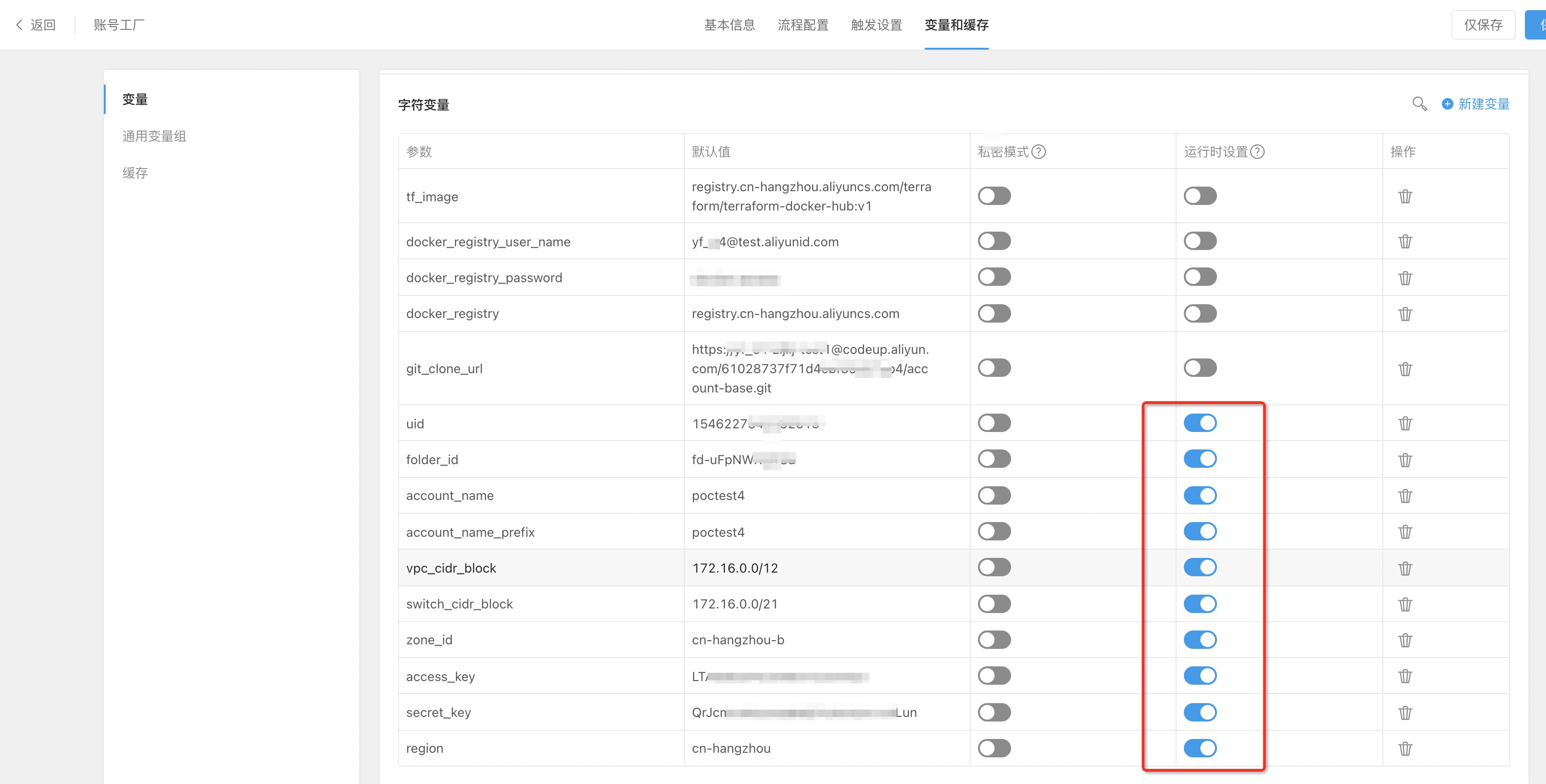Click trash icon for access_key row
Screen dimensions: 1546x784
1404,676
